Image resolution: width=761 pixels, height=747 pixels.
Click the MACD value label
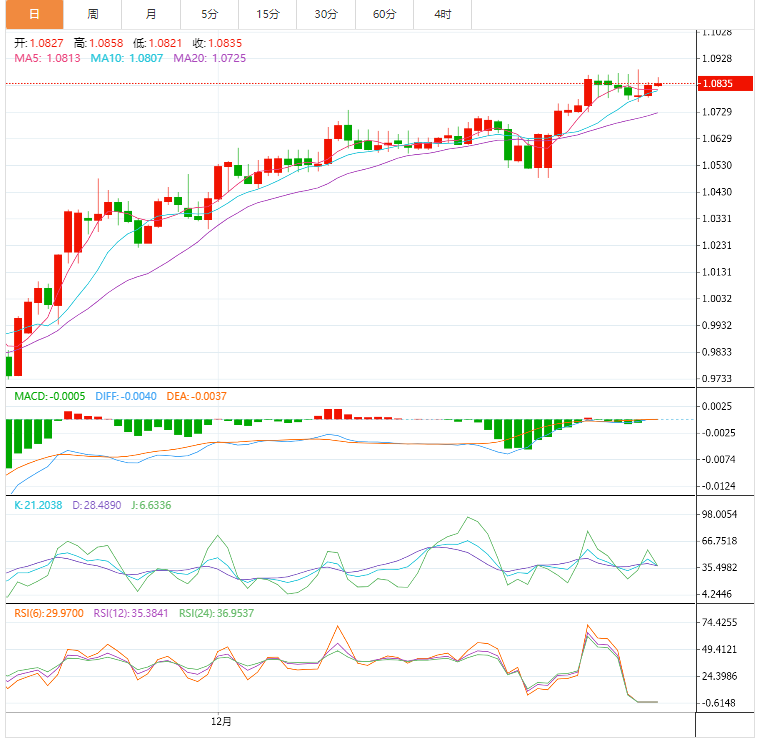50,397
